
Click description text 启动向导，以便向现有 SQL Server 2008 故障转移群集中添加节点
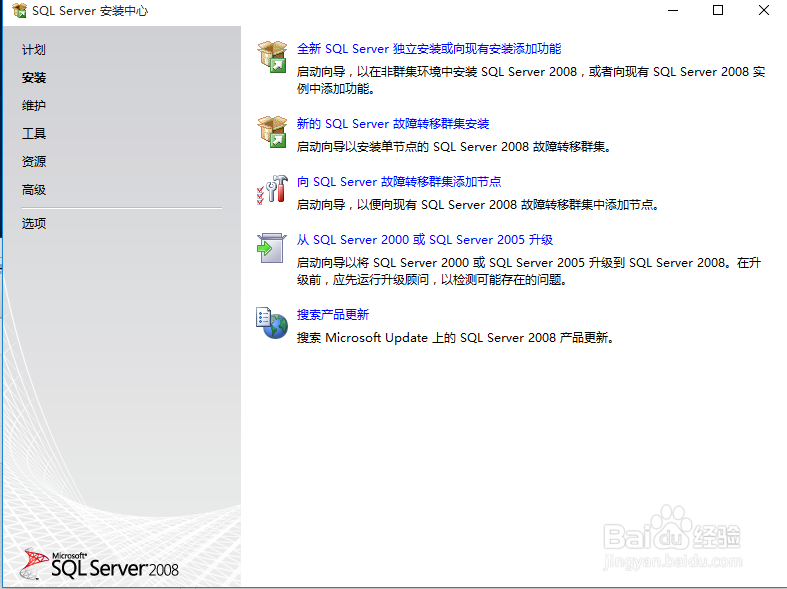(478, 205)
